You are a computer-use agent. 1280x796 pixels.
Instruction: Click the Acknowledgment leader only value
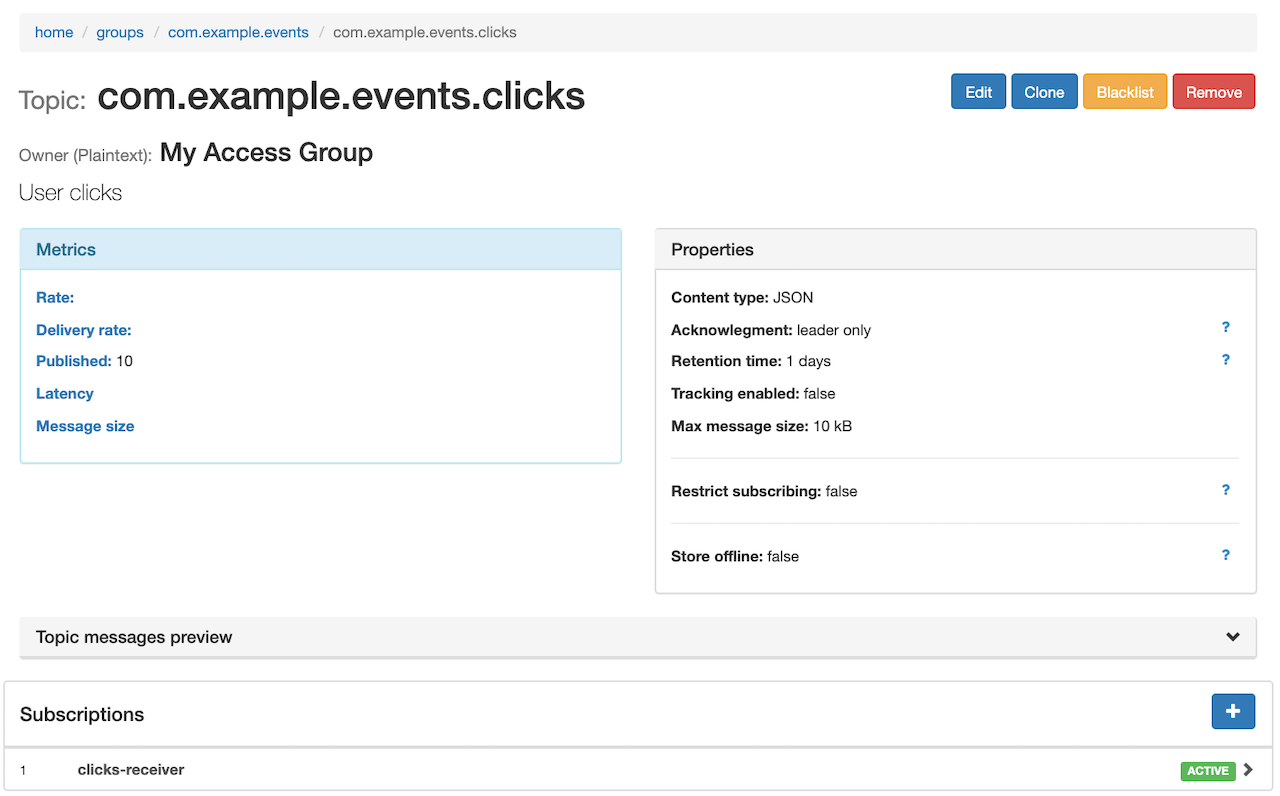[834, 330]
